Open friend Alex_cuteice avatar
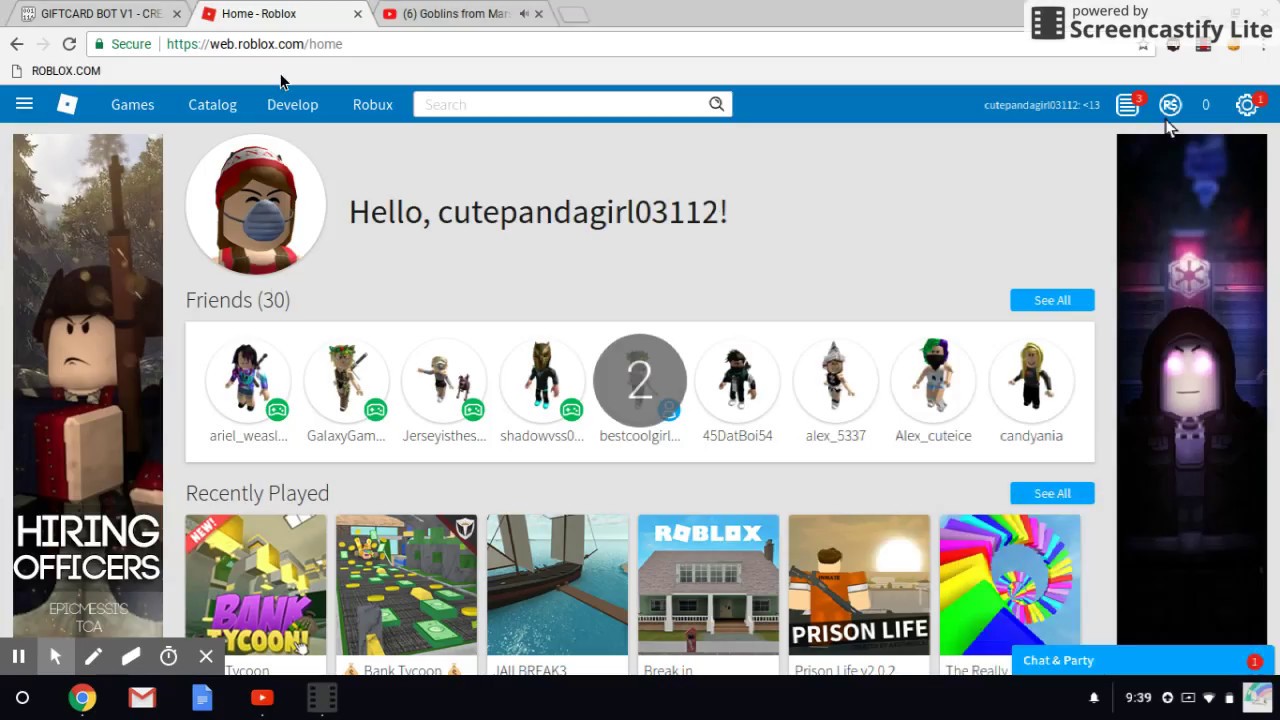This screenshot has height=720, width=1280. click(x=934, y=380)
